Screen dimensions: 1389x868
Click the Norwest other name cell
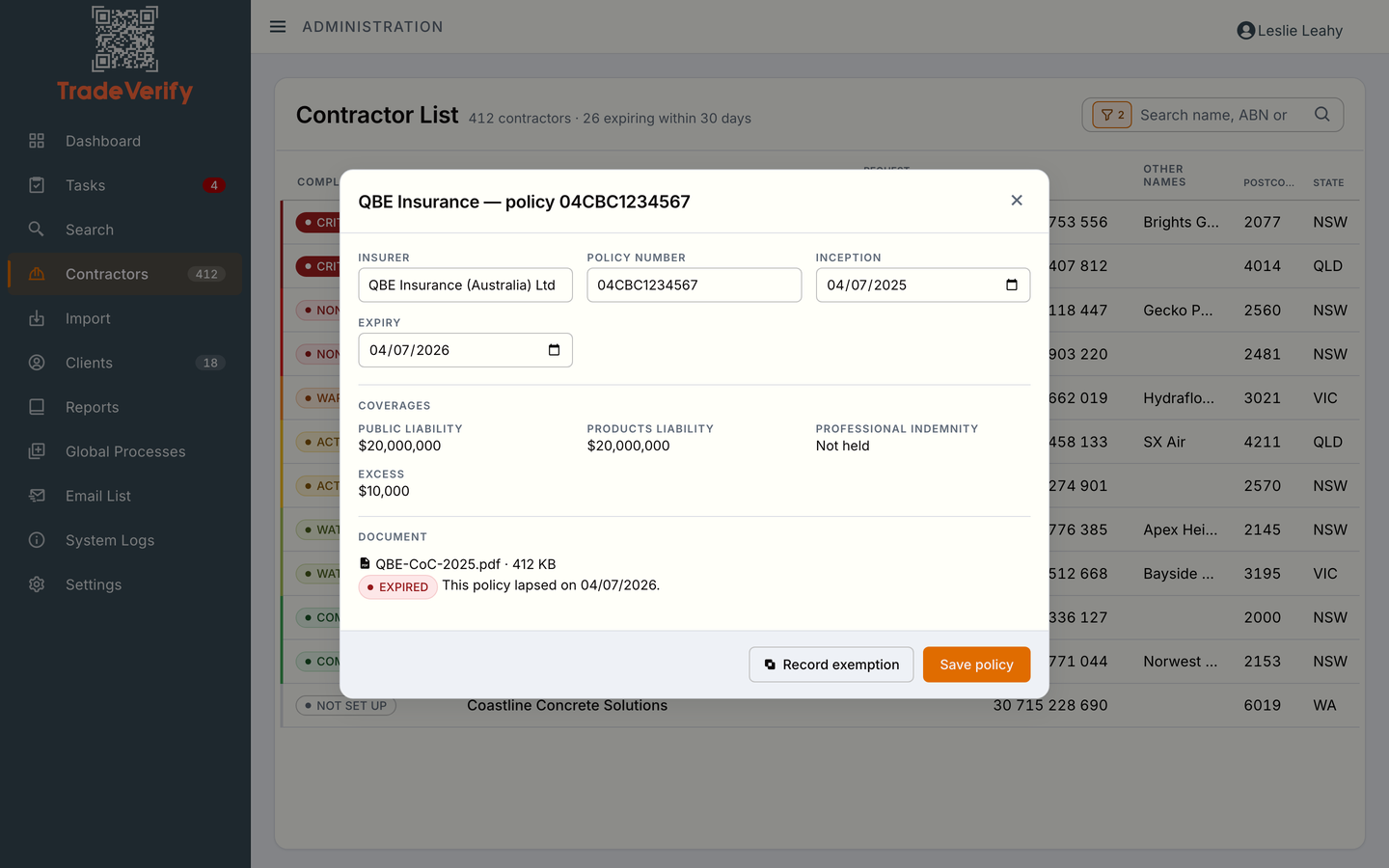(1180, 662)
